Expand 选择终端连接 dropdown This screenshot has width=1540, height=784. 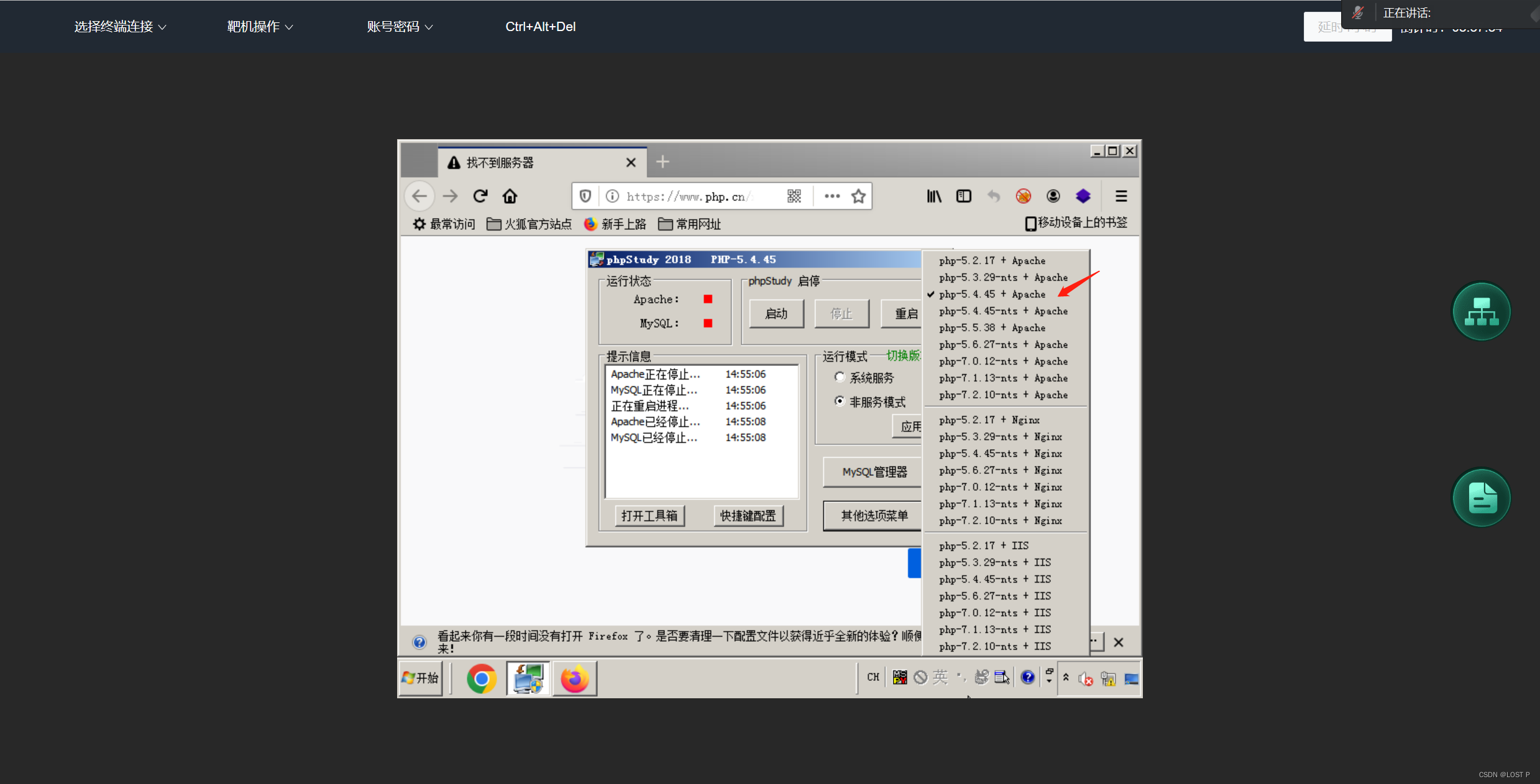click(x=120, y=27)
